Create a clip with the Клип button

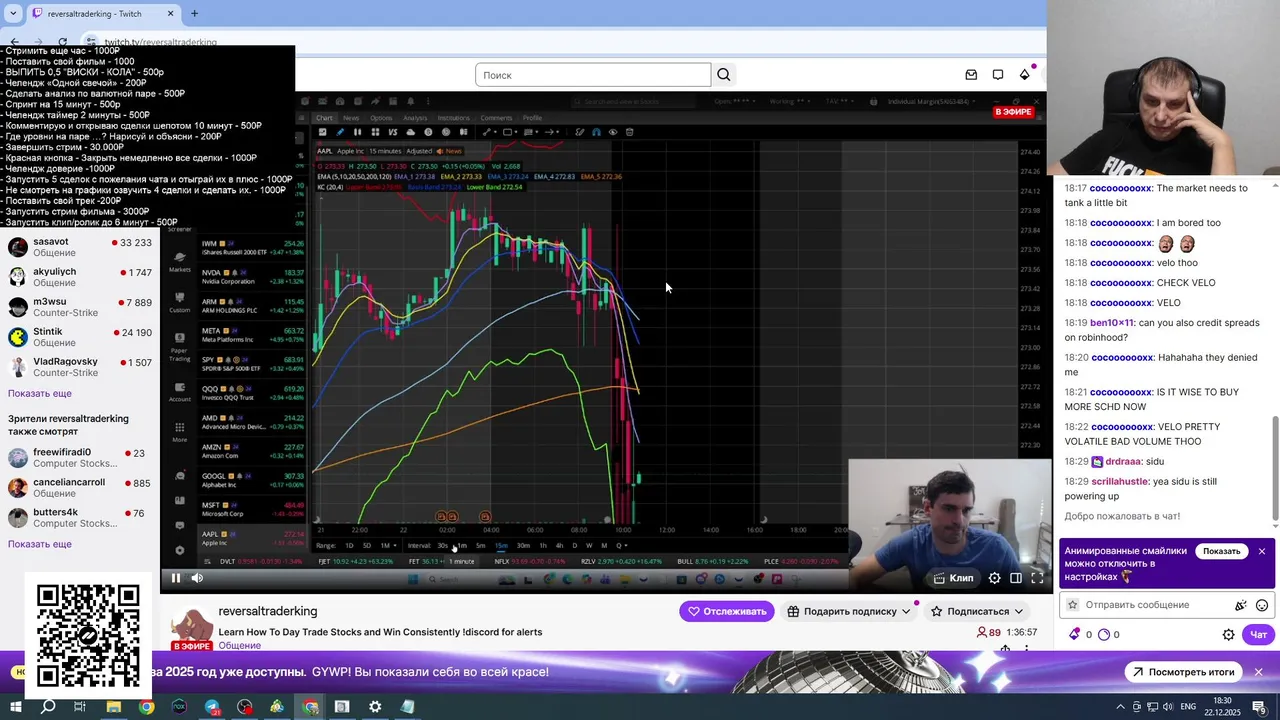953,578
